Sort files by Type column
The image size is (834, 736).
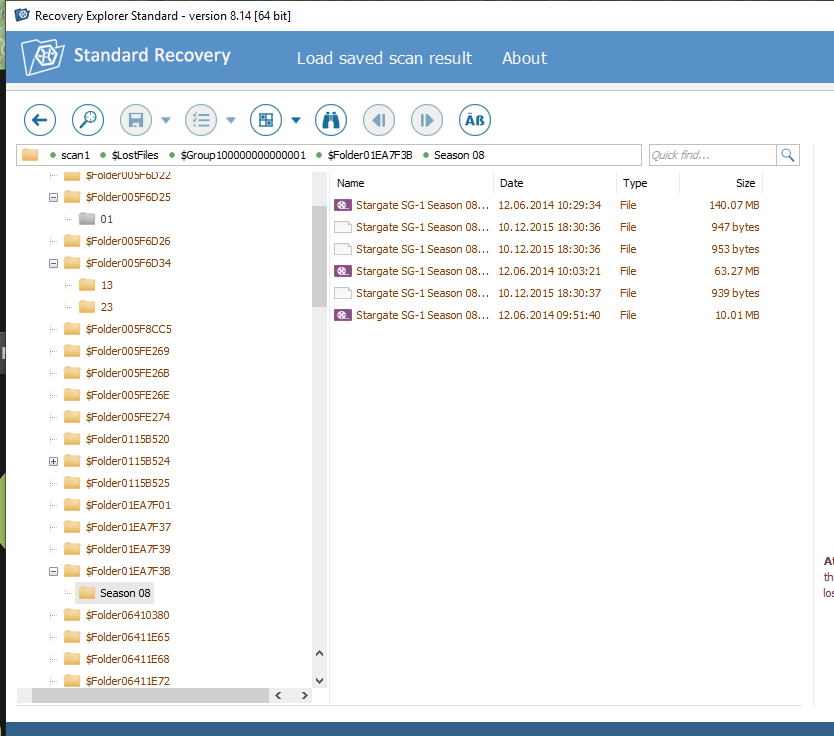point(648,183)
